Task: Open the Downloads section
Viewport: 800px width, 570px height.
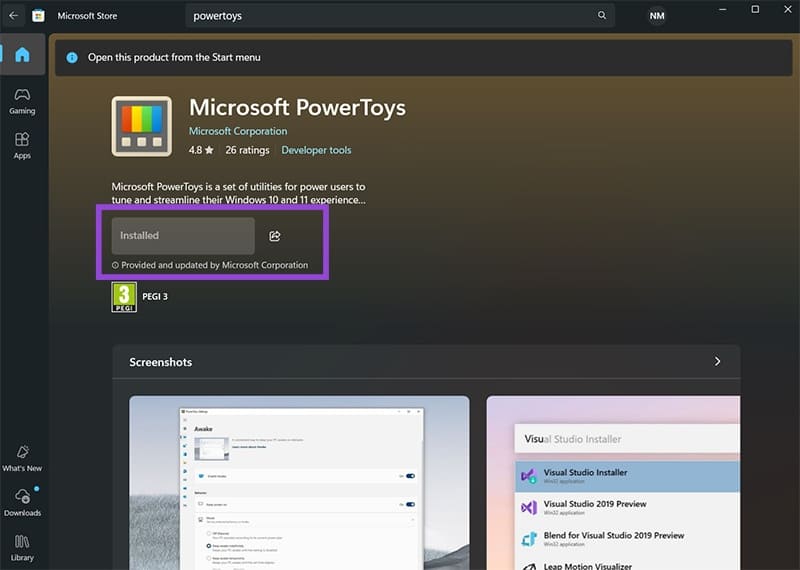Action: click(22, 502)
